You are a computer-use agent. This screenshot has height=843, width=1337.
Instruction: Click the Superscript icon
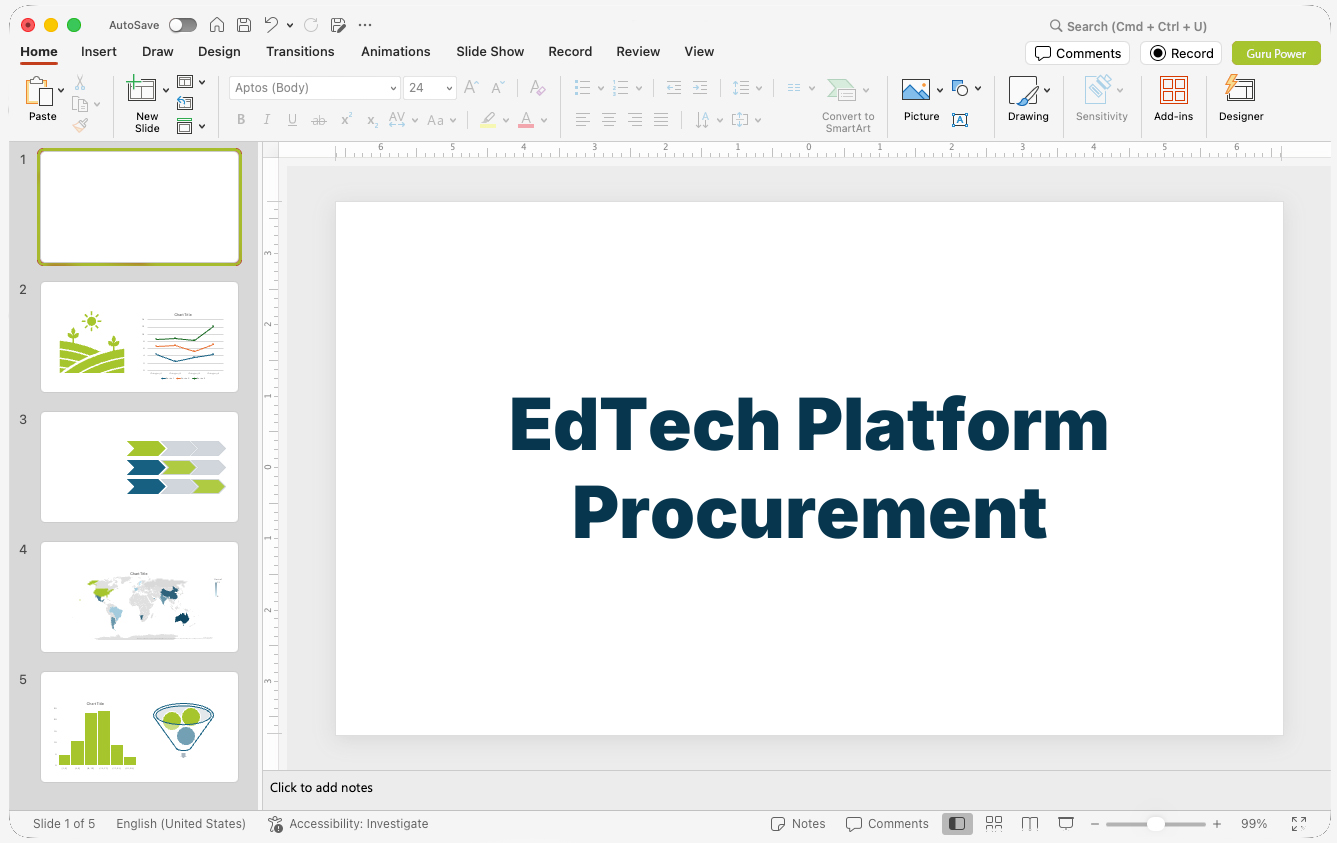346,120
